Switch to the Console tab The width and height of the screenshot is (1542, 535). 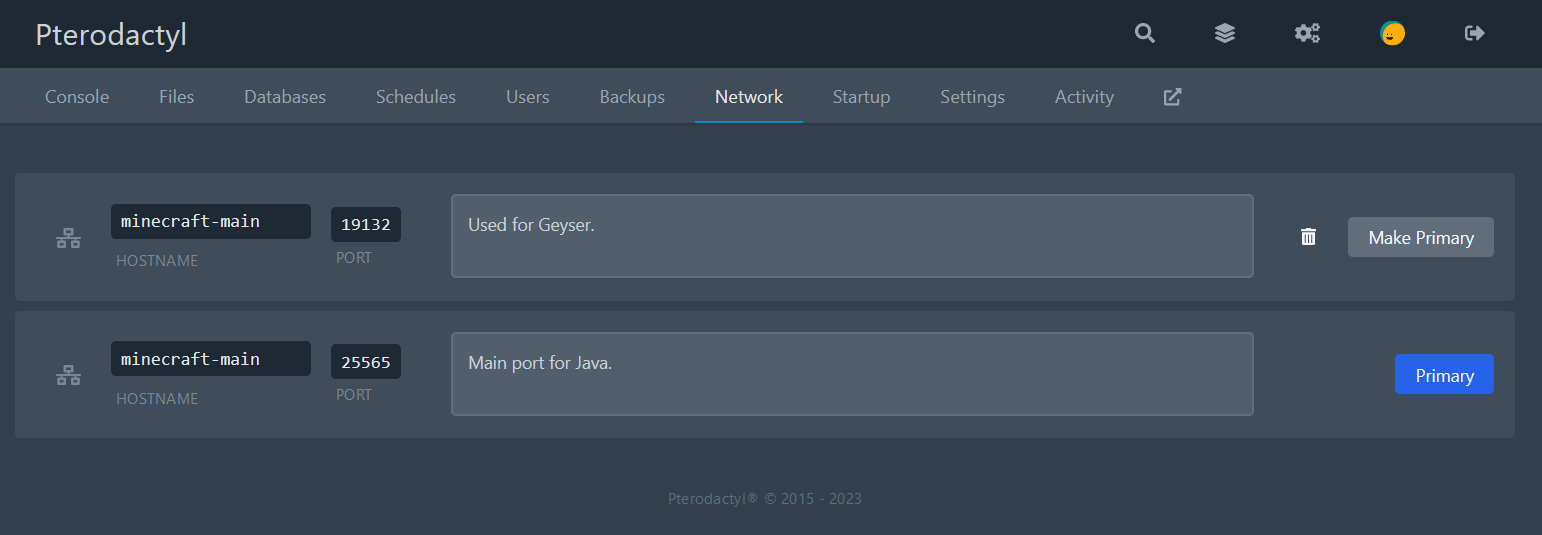point(77,97)
